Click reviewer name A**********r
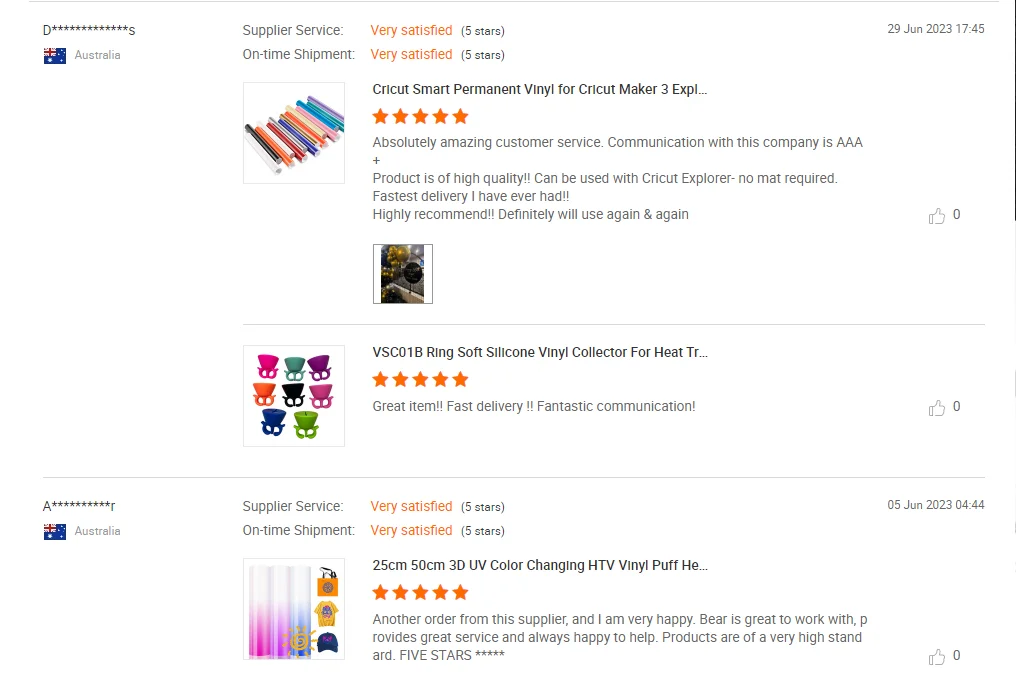Viewport: 1016px width, 699px height. tap(79, 506)
